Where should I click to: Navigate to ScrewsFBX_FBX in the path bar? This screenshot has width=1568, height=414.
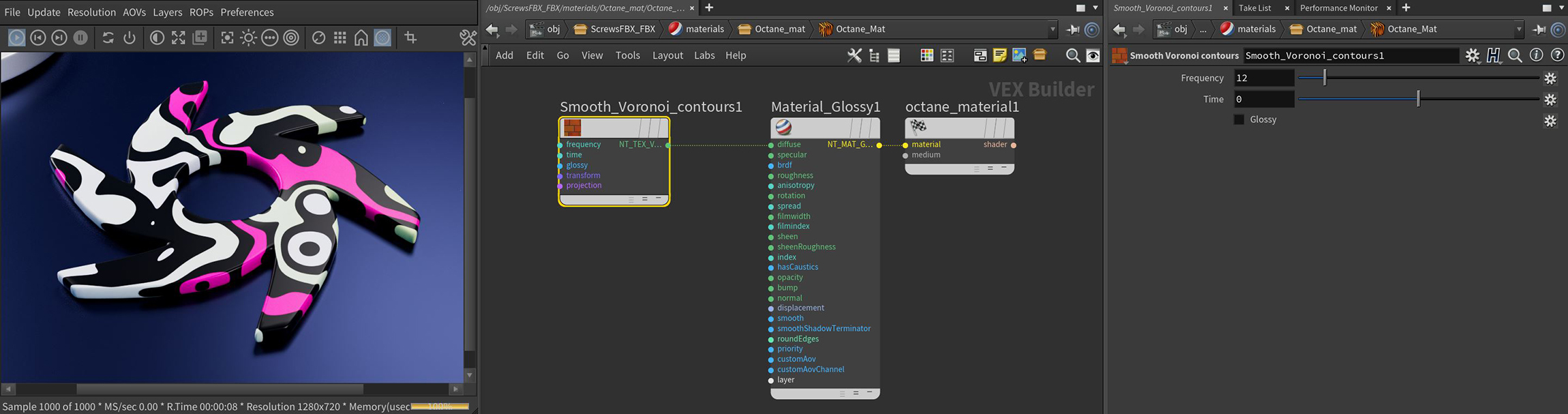coord(622,29)
